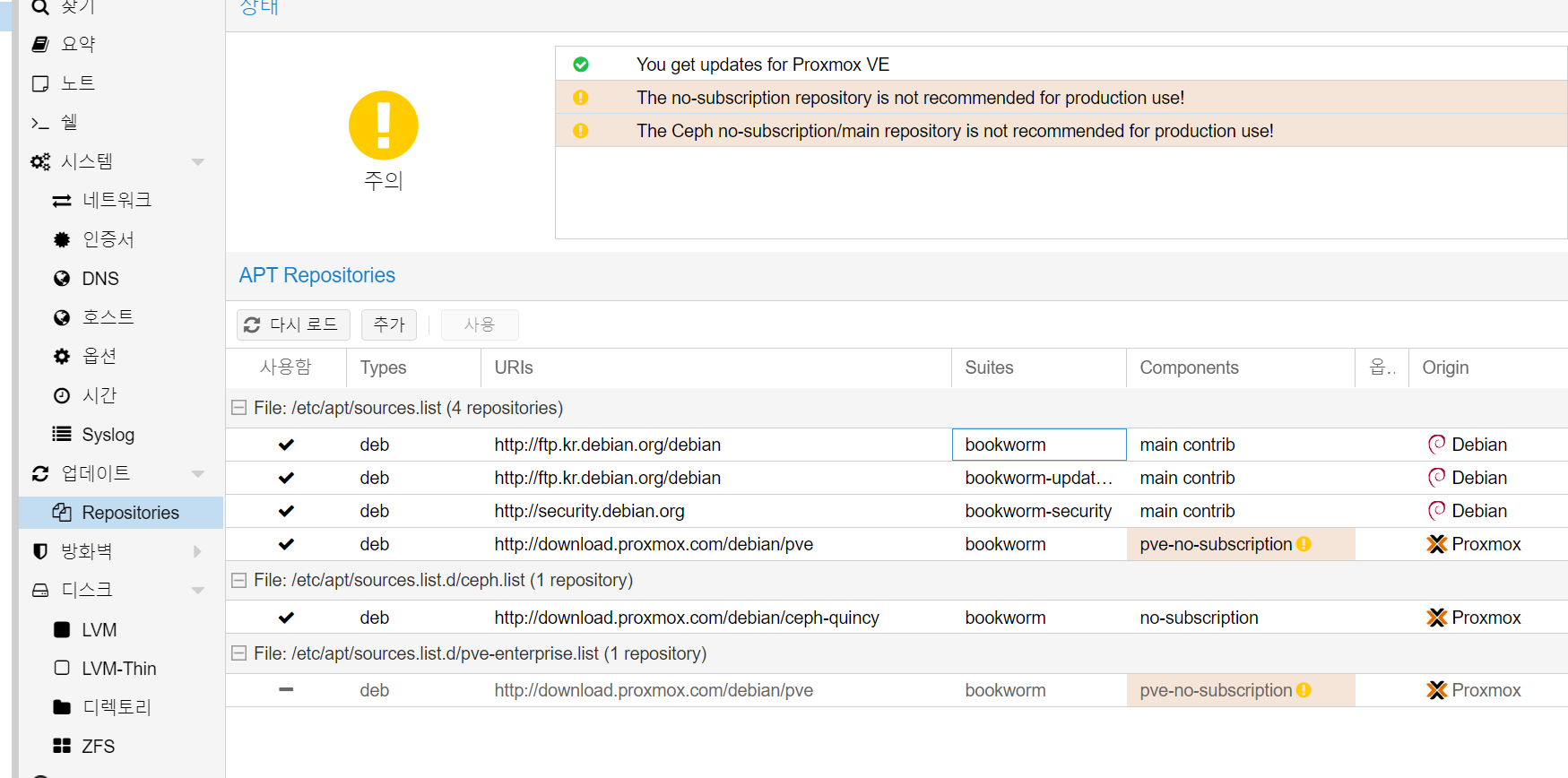Viewport: 1568px width, 778px height.
Task: Click the 다시 로드 reload button
Action: pyautogui.click(x=293, y=324)
